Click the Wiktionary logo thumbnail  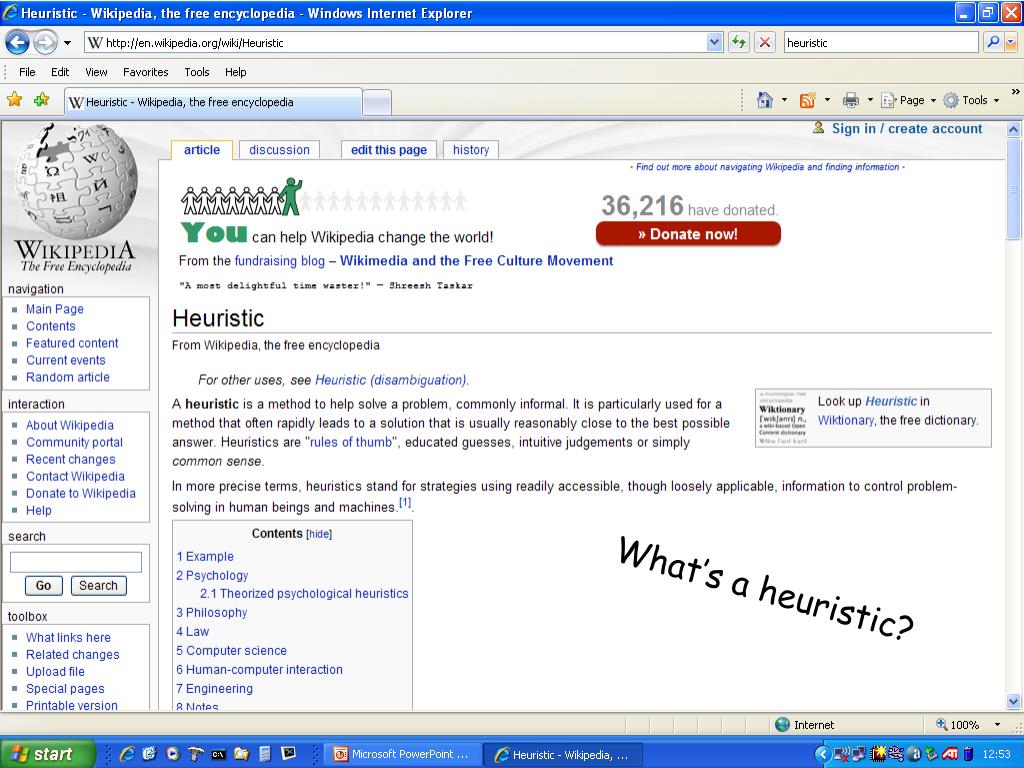coord(782,418)
